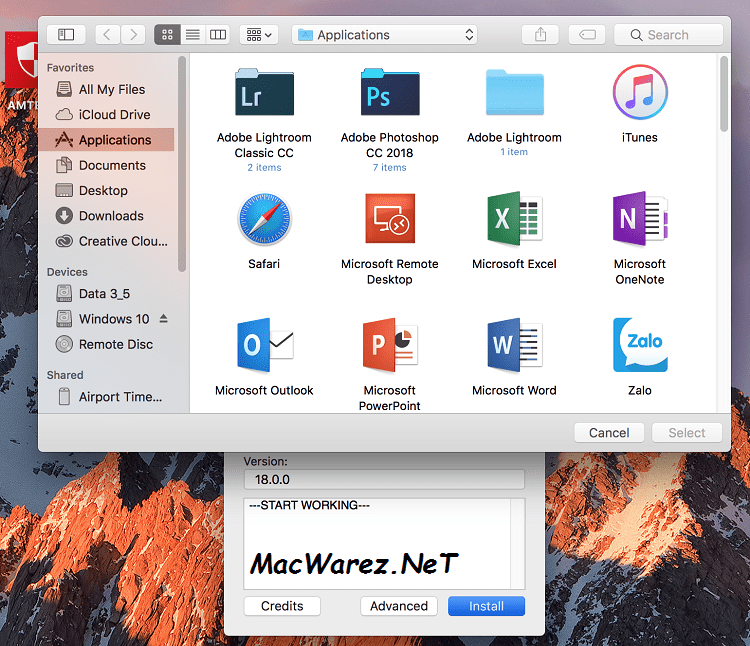
Task: Select Adobe Photoshop CC 2018 folder
Action: (390, 92)
